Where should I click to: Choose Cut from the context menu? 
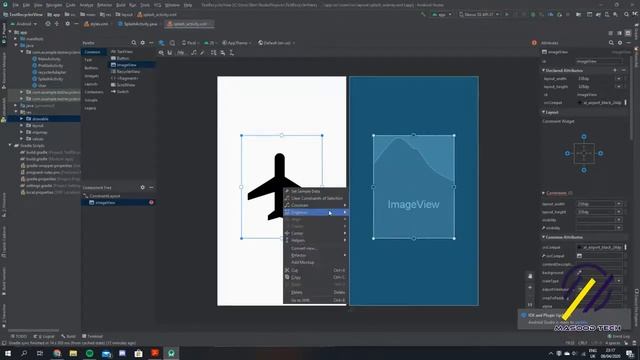[315, 270]
